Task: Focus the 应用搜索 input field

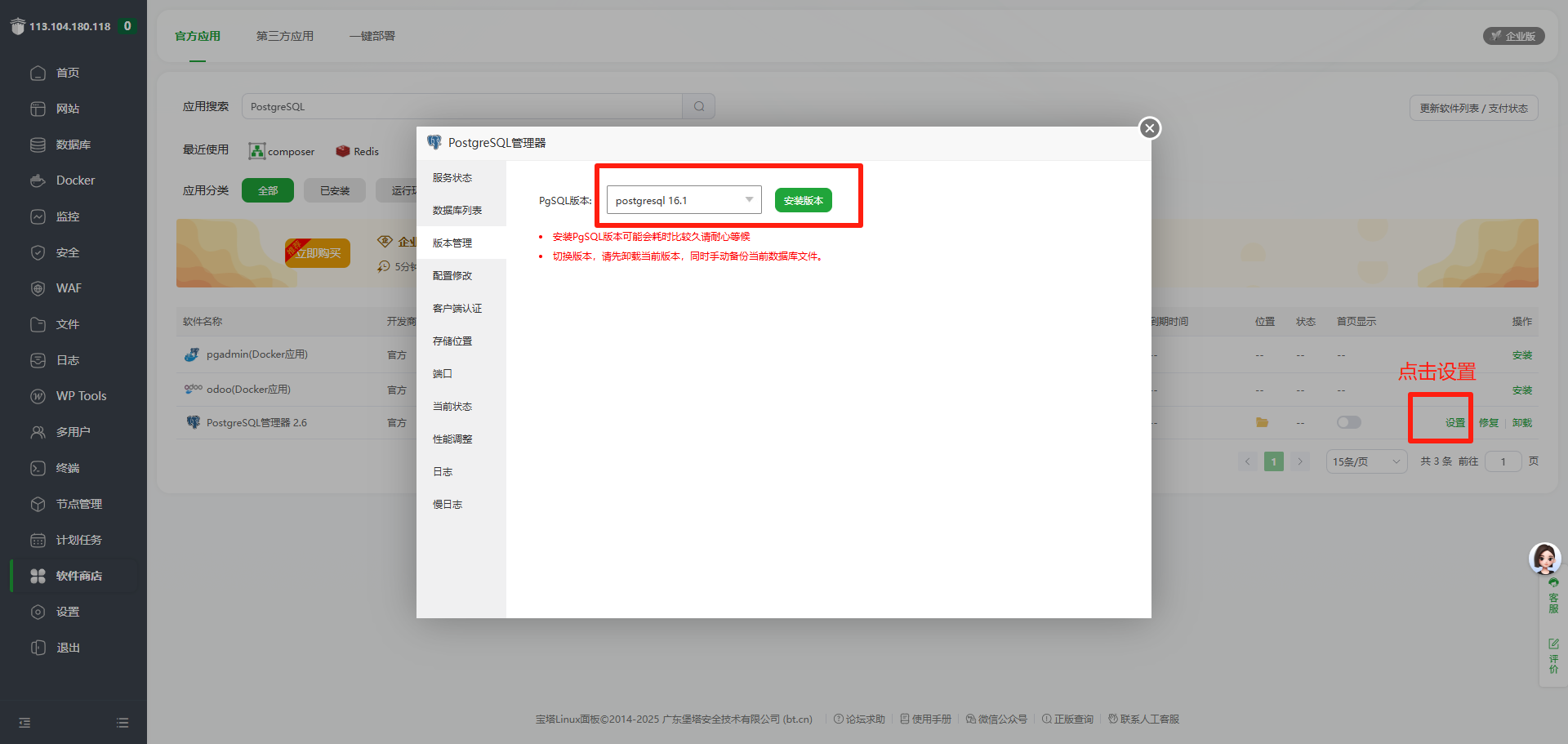Action: (461, 106)
